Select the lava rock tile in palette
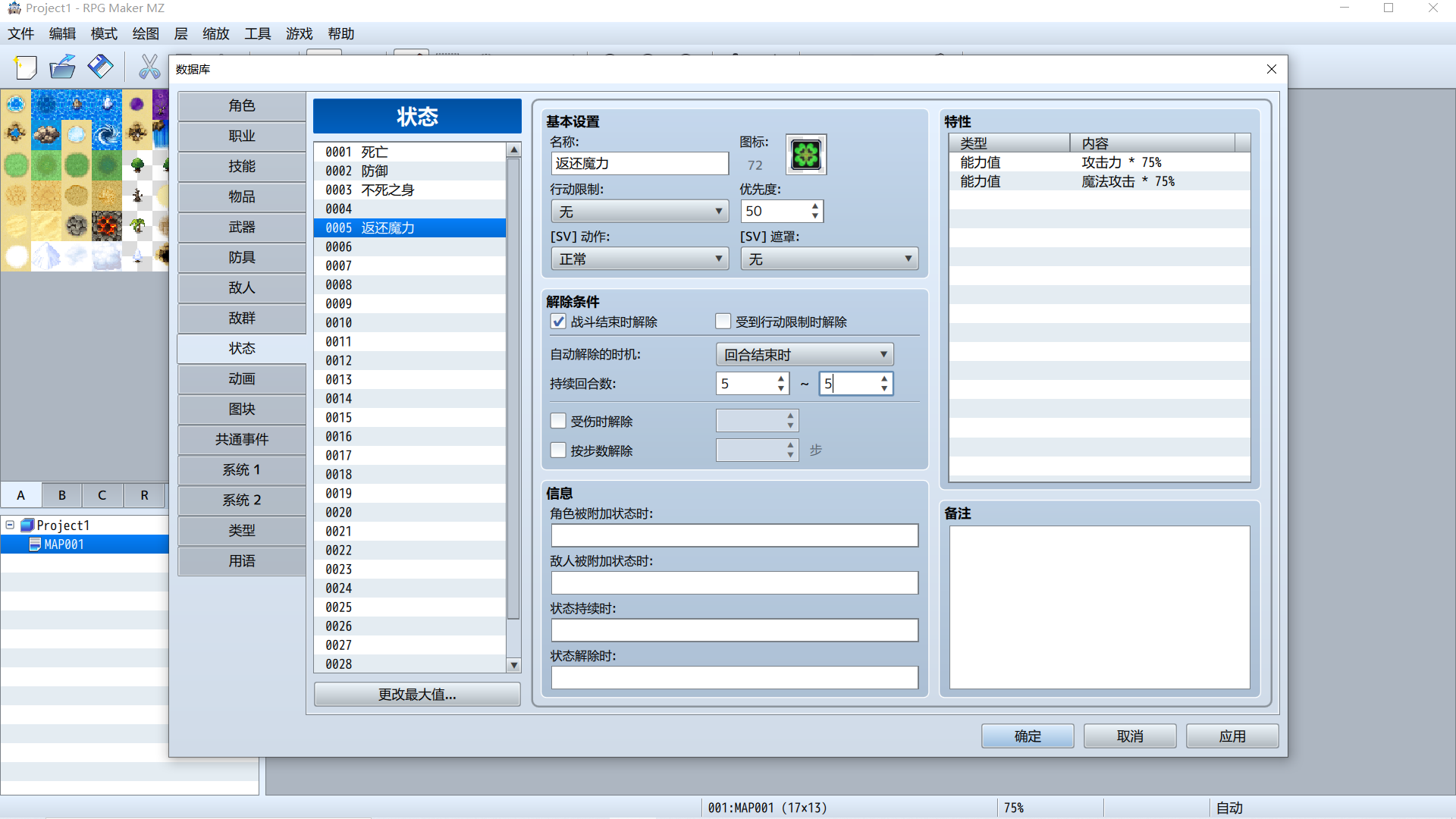 107,226
